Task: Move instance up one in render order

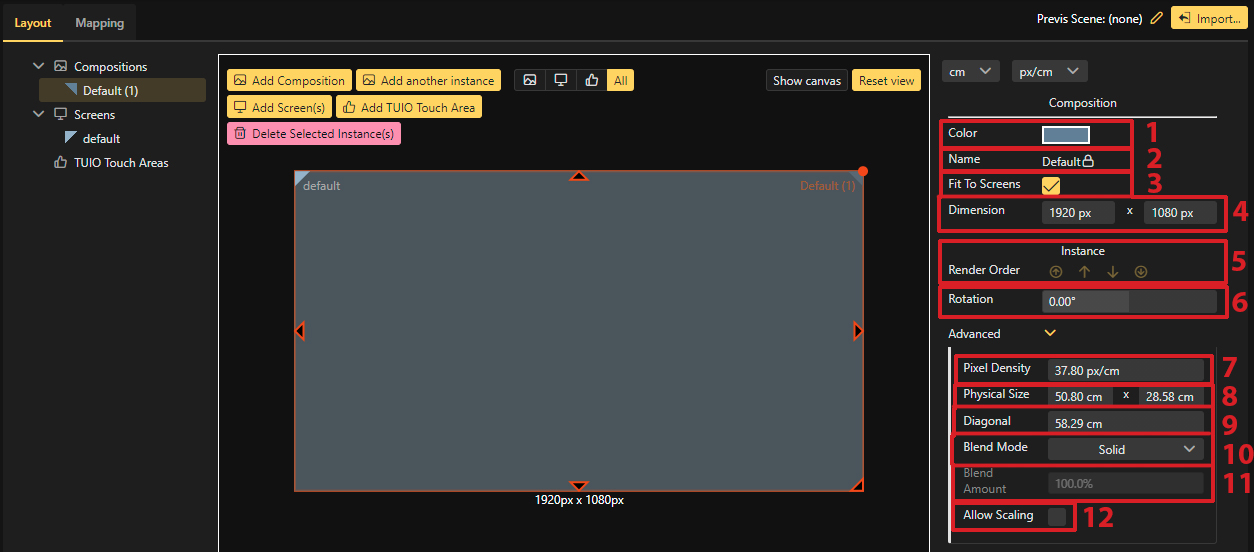Action: 1084,272
